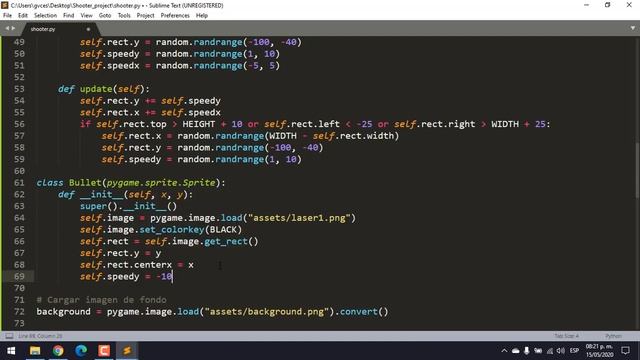Open Microsoft Edge from taskbar
Viewport: 640px width, 360px height.
(81, 351)
